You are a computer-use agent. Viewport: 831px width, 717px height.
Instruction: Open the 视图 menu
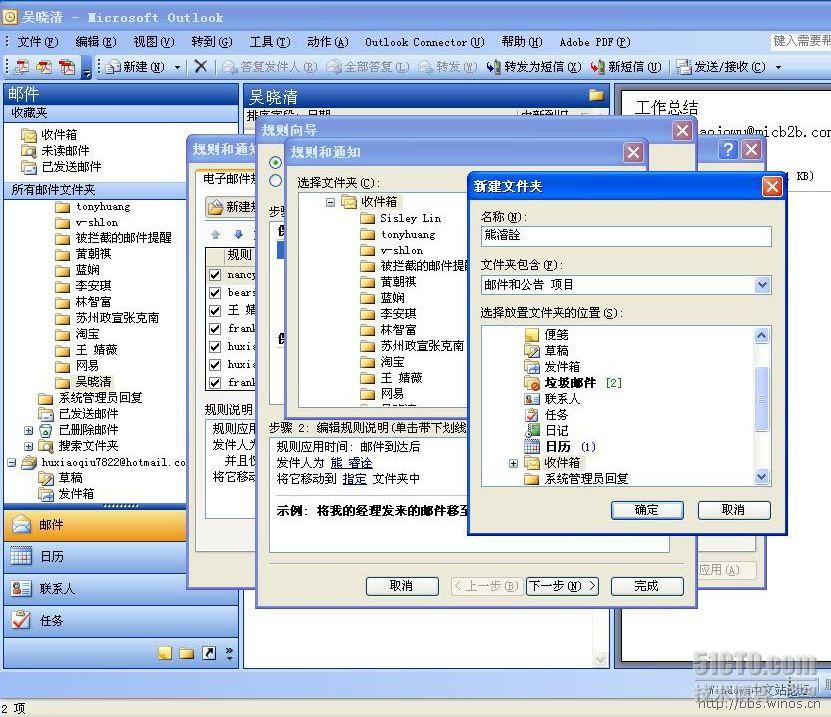[154, 42]
